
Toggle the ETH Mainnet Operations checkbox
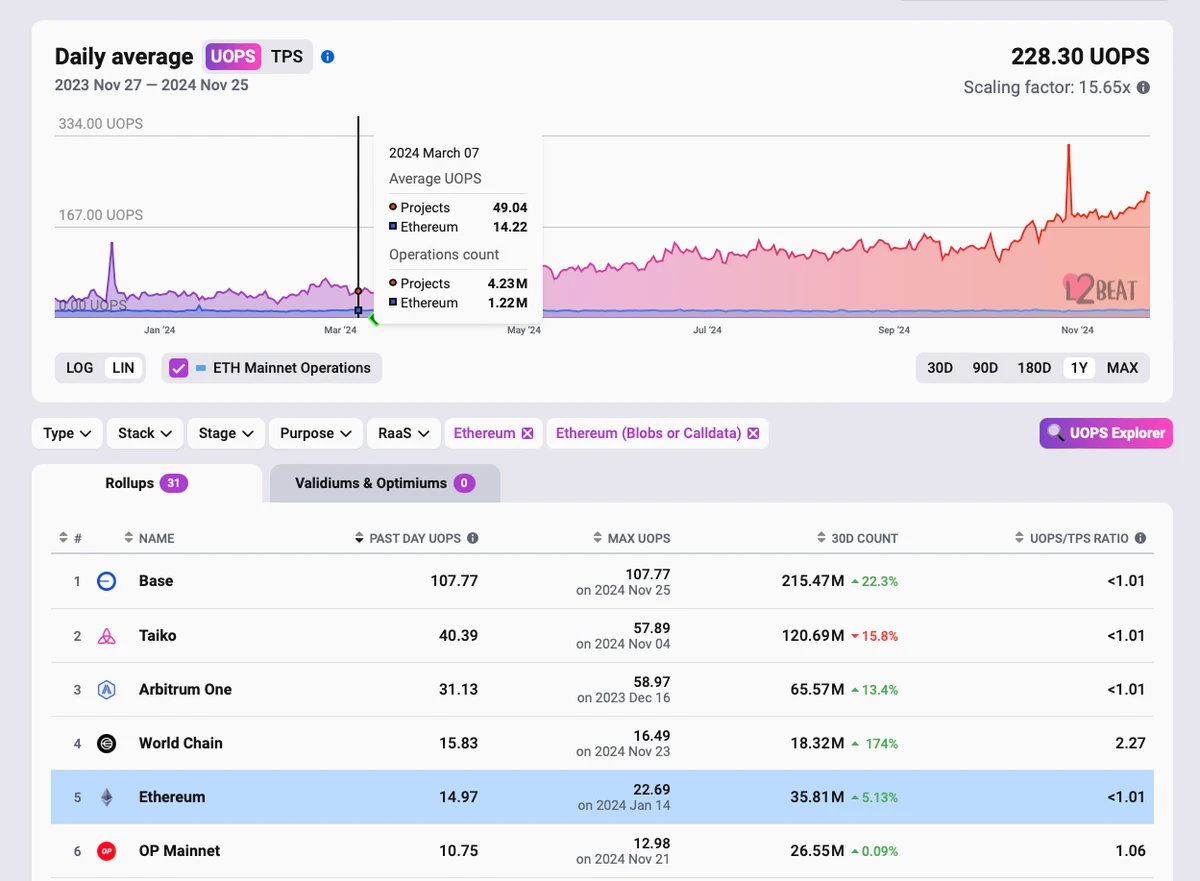click(x=179, y=368)
